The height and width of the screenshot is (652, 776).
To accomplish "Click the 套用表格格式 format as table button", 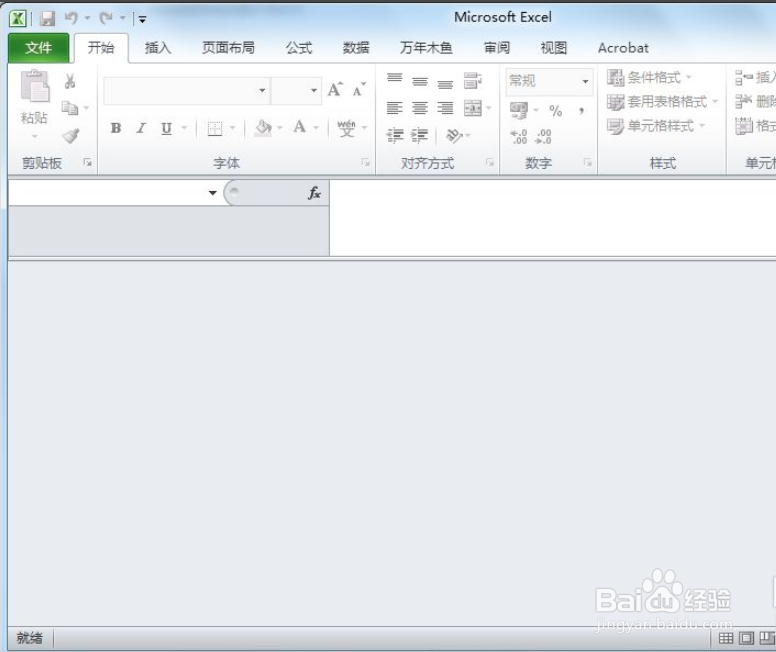I will tap(663, 102).
